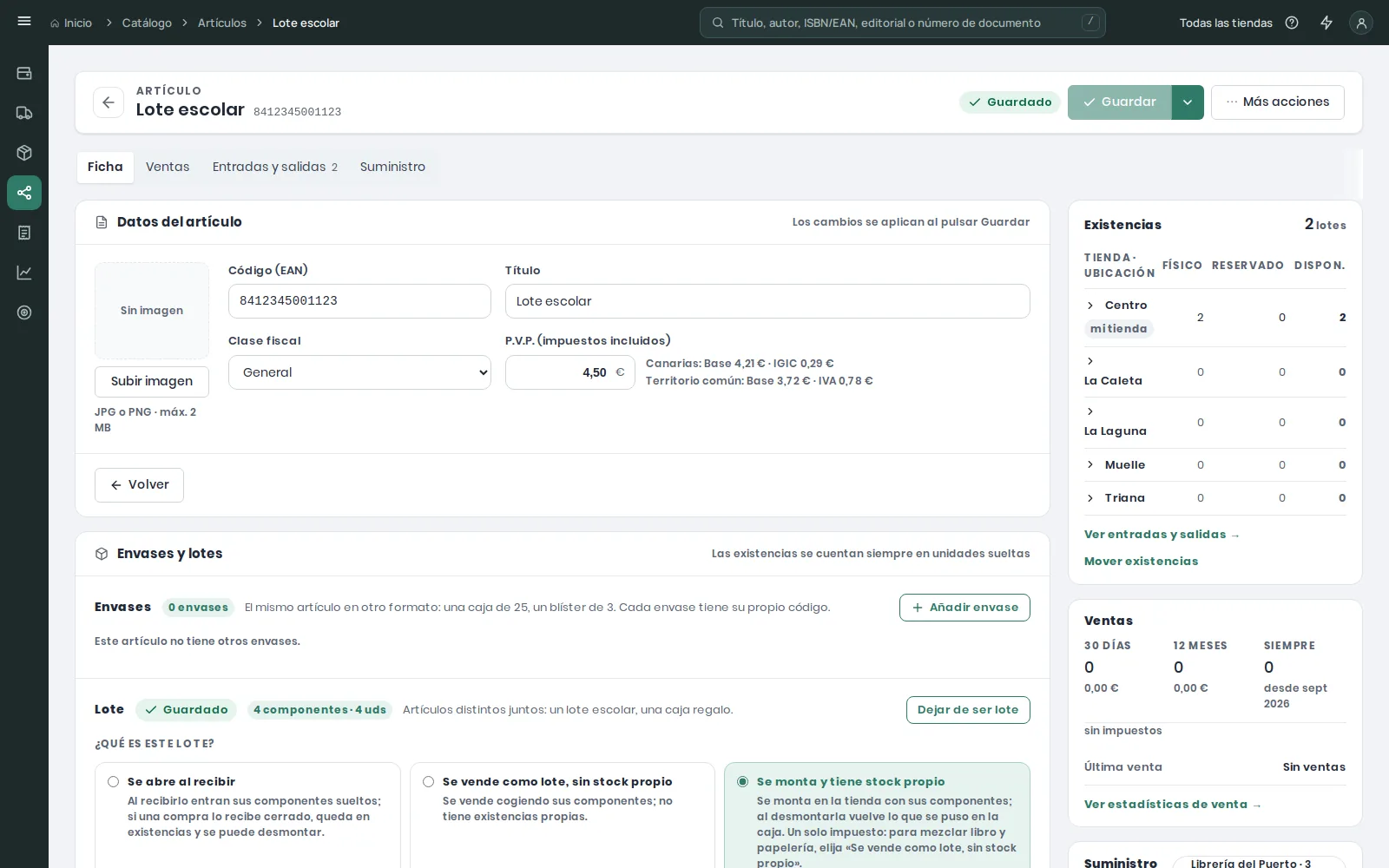The width and height of the screenshot is (1389, 868).
Task: Click the help question mark icon
Action: (1292, 23)
